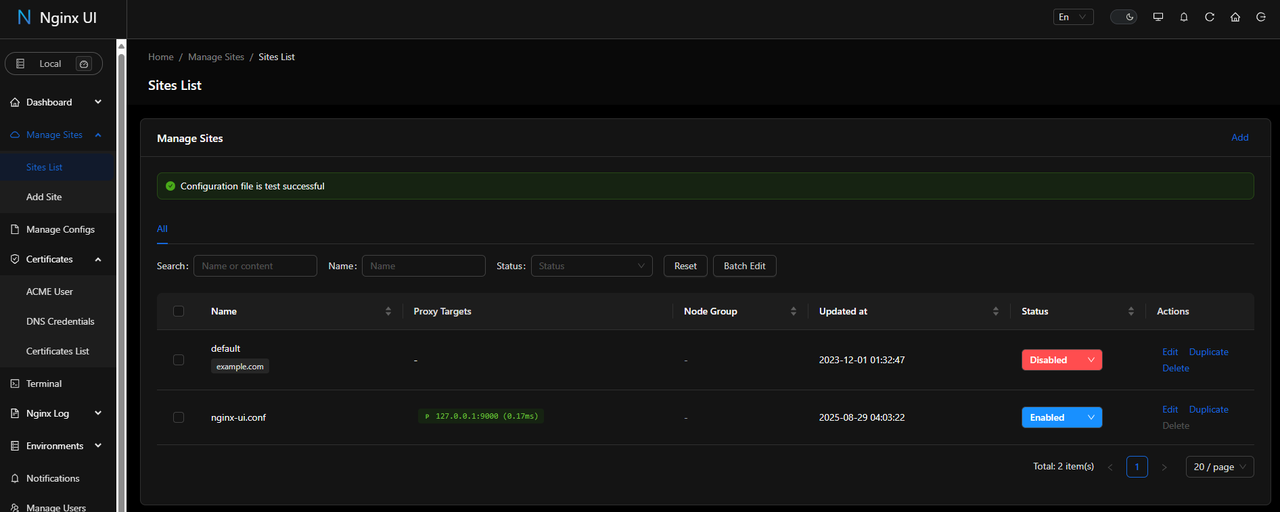
Task: Click the Terminal icon in sidebar
Action: point(15,384)
